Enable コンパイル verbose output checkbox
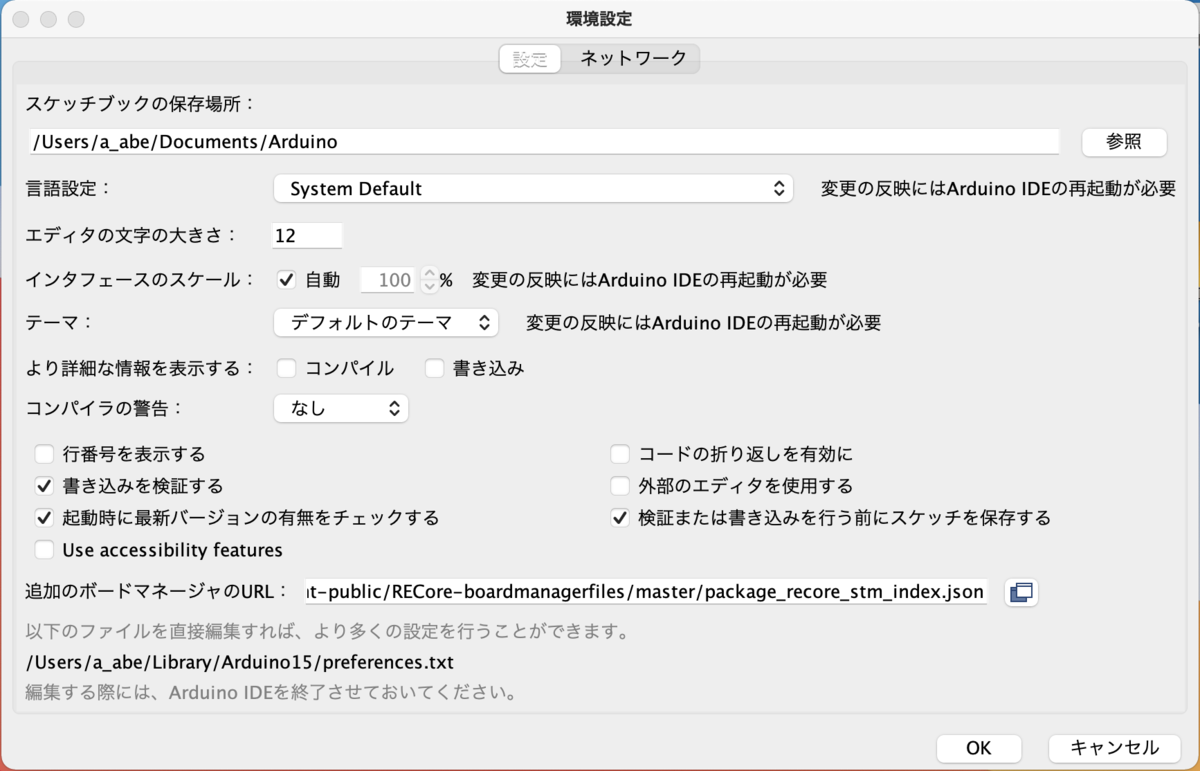The height and width of the screenshot is (771, 1200). tap(286, 368)
